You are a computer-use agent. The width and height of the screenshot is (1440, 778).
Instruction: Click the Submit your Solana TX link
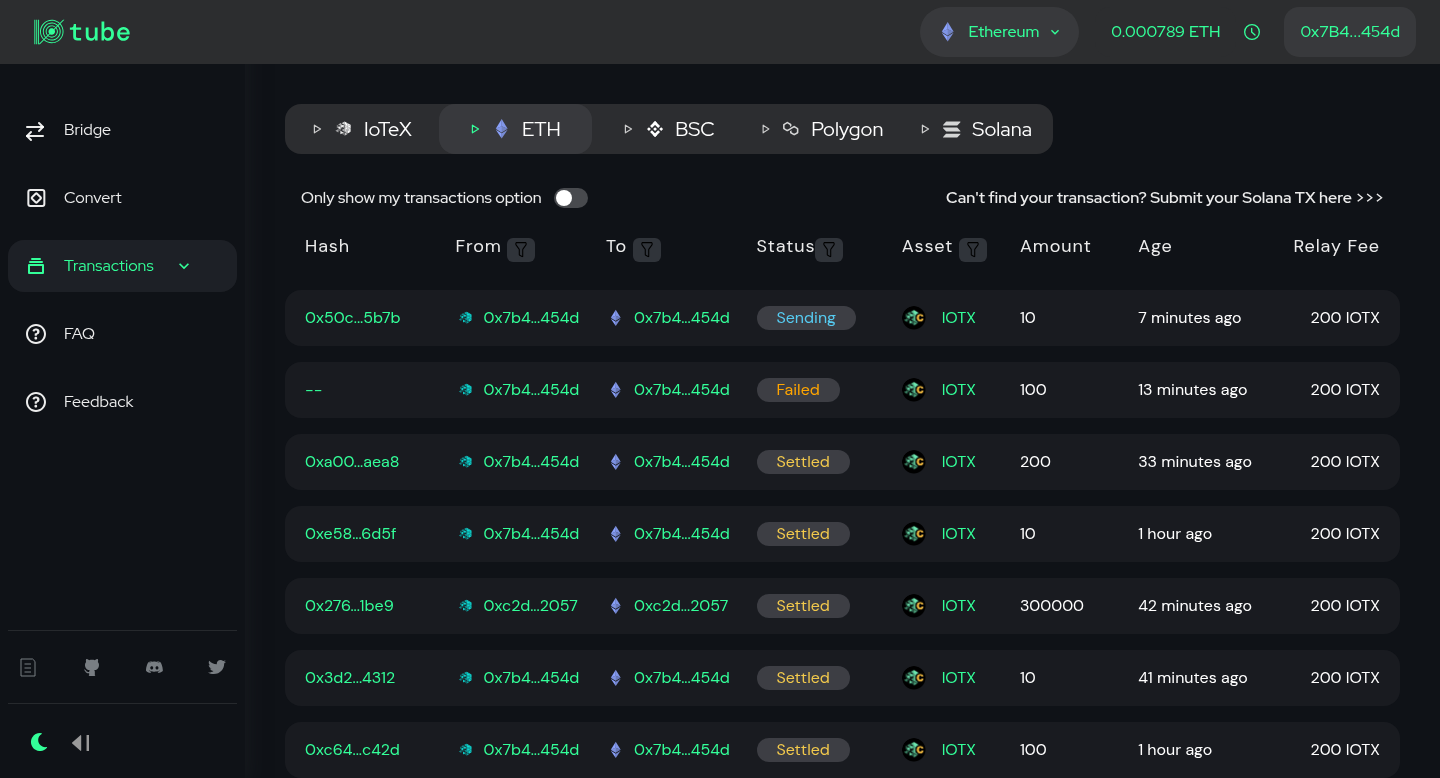tap(1164, 198)
